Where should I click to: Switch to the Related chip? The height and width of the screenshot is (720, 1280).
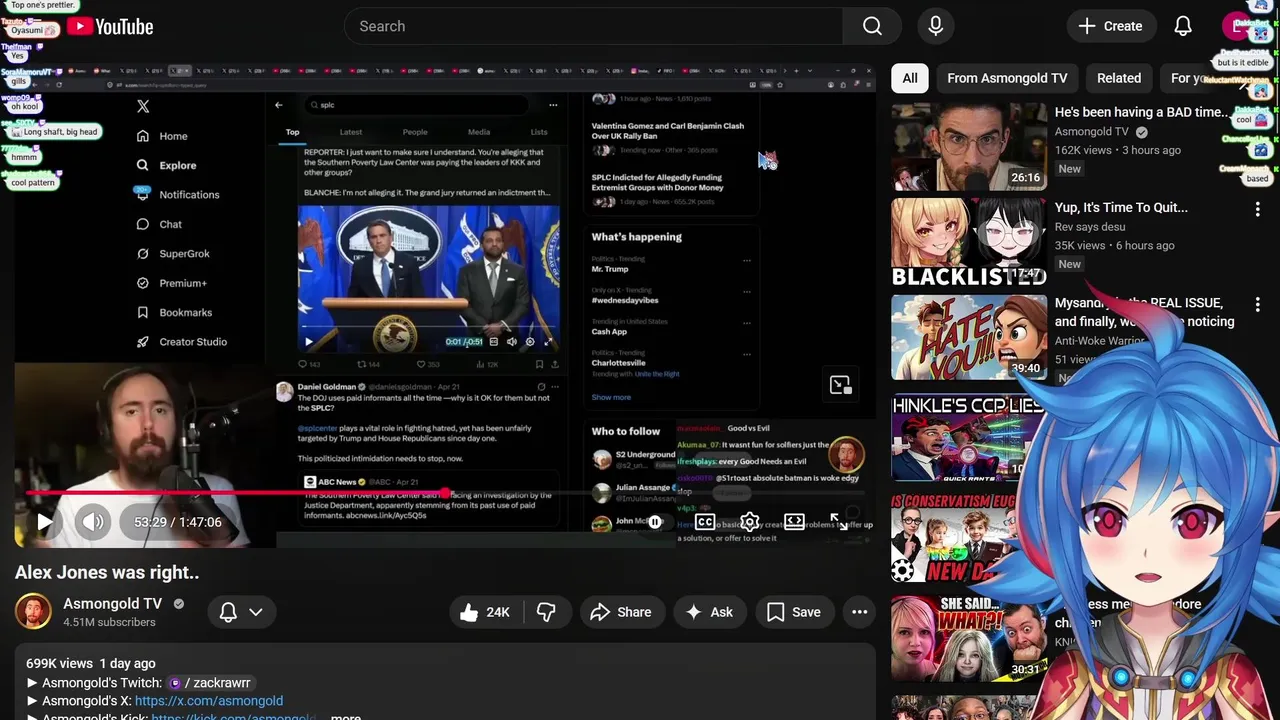click(x=1119, y=78)
